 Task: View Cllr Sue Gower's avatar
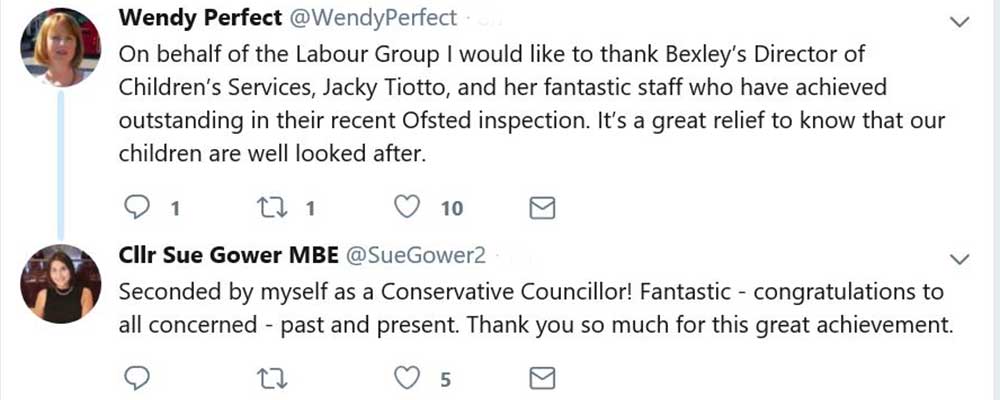(x=60, y=283)
